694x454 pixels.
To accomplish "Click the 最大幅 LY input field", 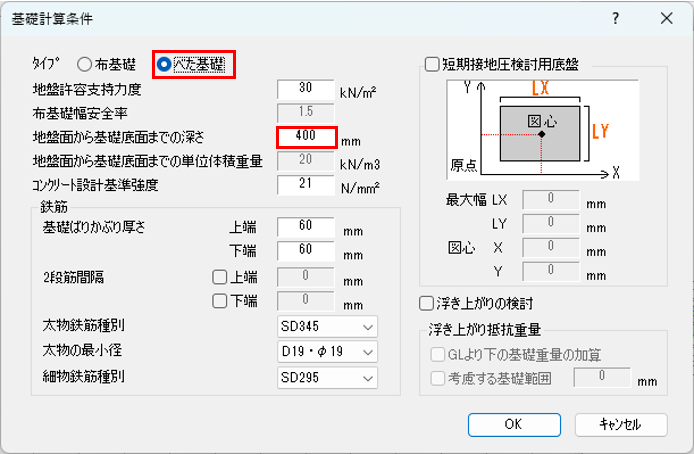I will tap(551, 224).
